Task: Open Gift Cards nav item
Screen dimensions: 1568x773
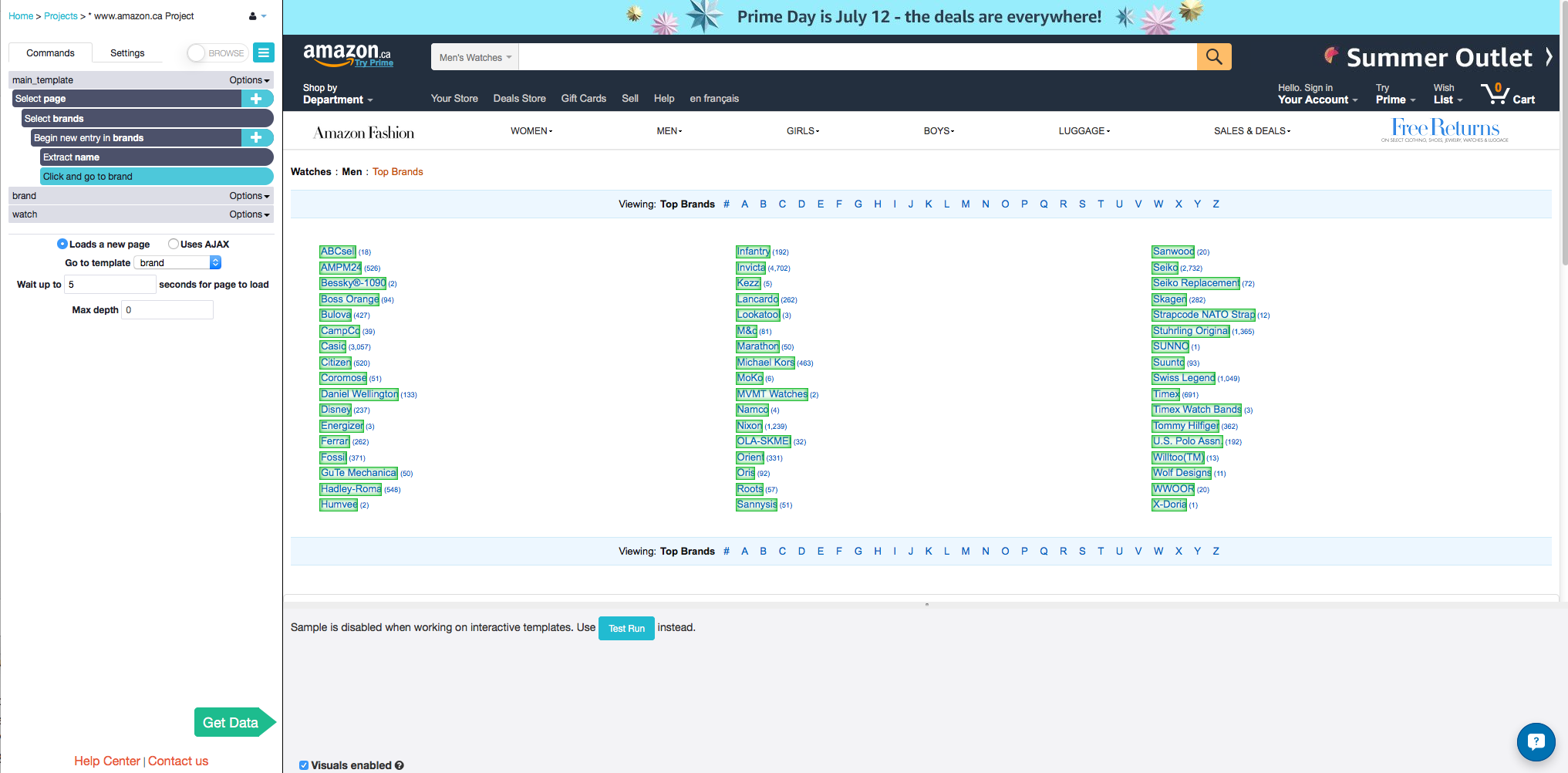Action: (583, 99)
